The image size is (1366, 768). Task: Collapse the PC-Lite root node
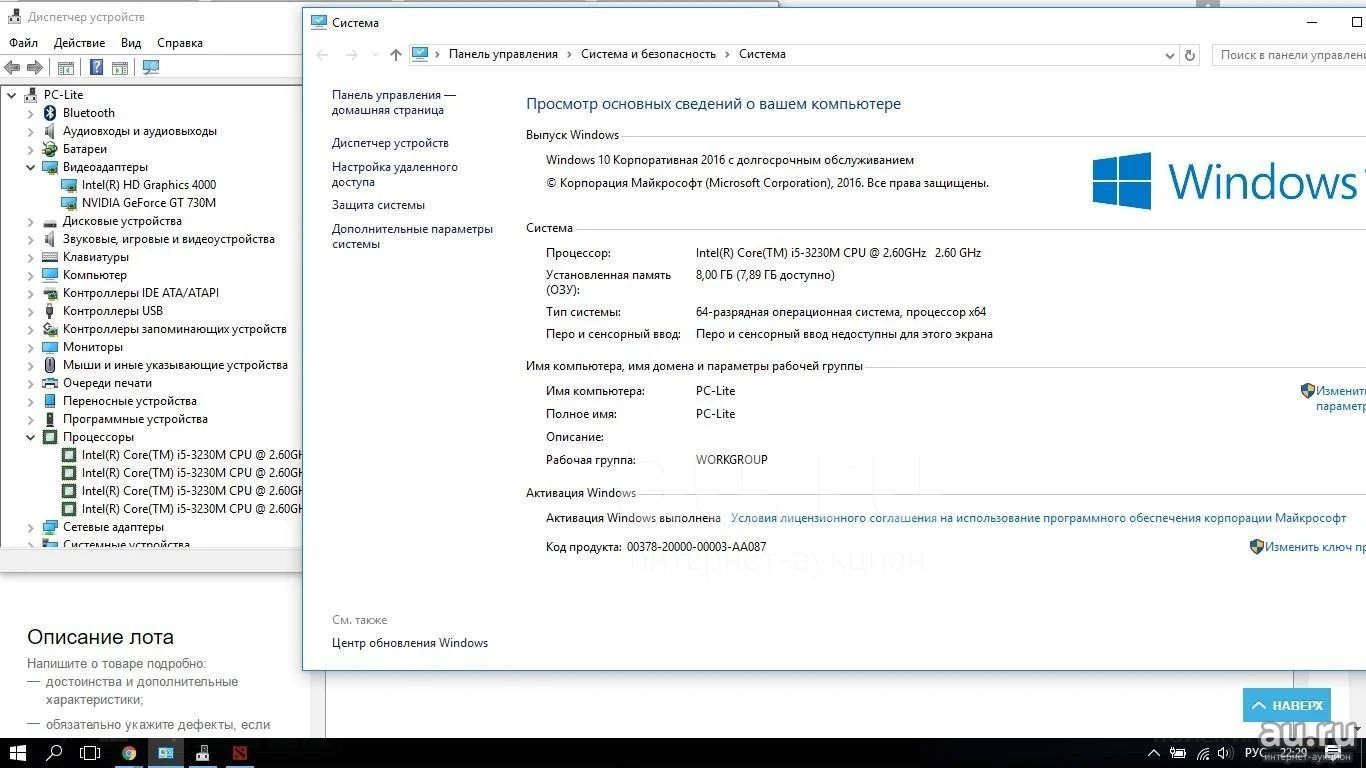point(12,95)
